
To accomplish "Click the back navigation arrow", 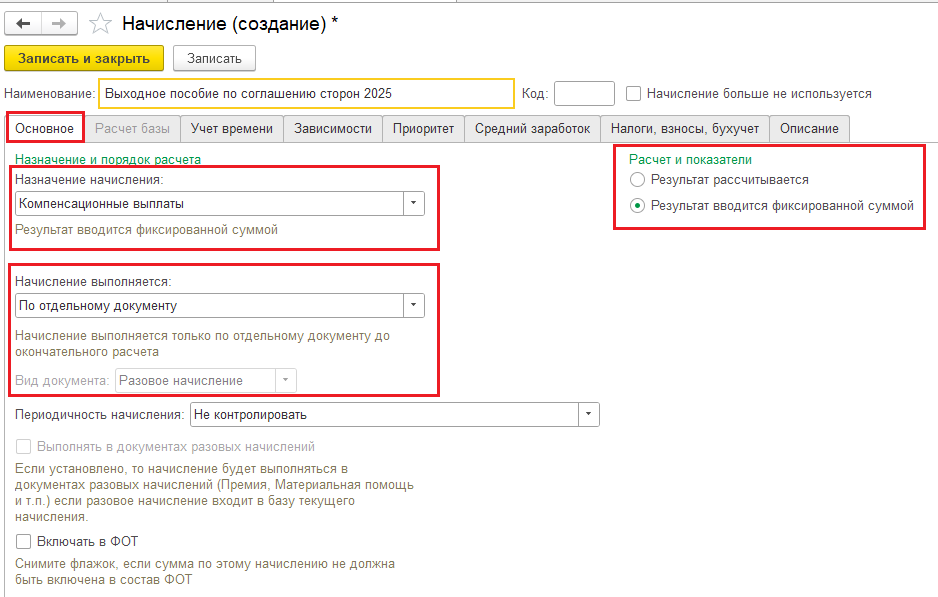I will [24, 24].
